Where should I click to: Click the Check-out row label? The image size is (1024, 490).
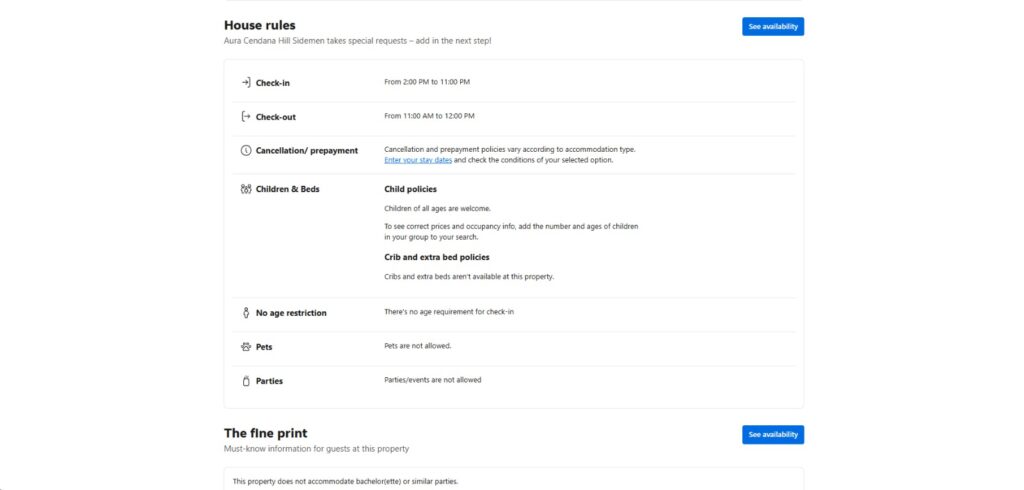pos(276,117)
